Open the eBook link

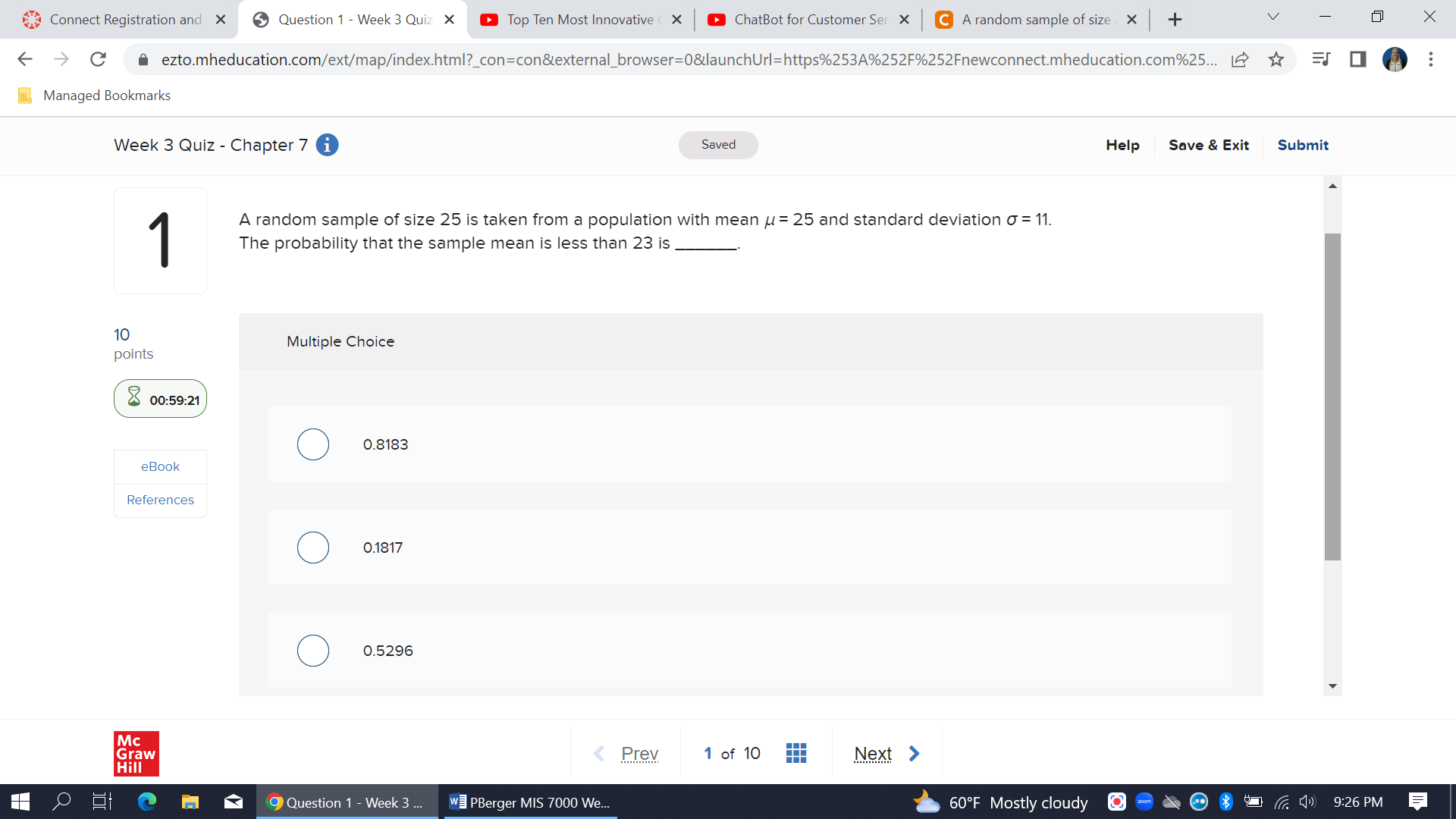[160, 466]
